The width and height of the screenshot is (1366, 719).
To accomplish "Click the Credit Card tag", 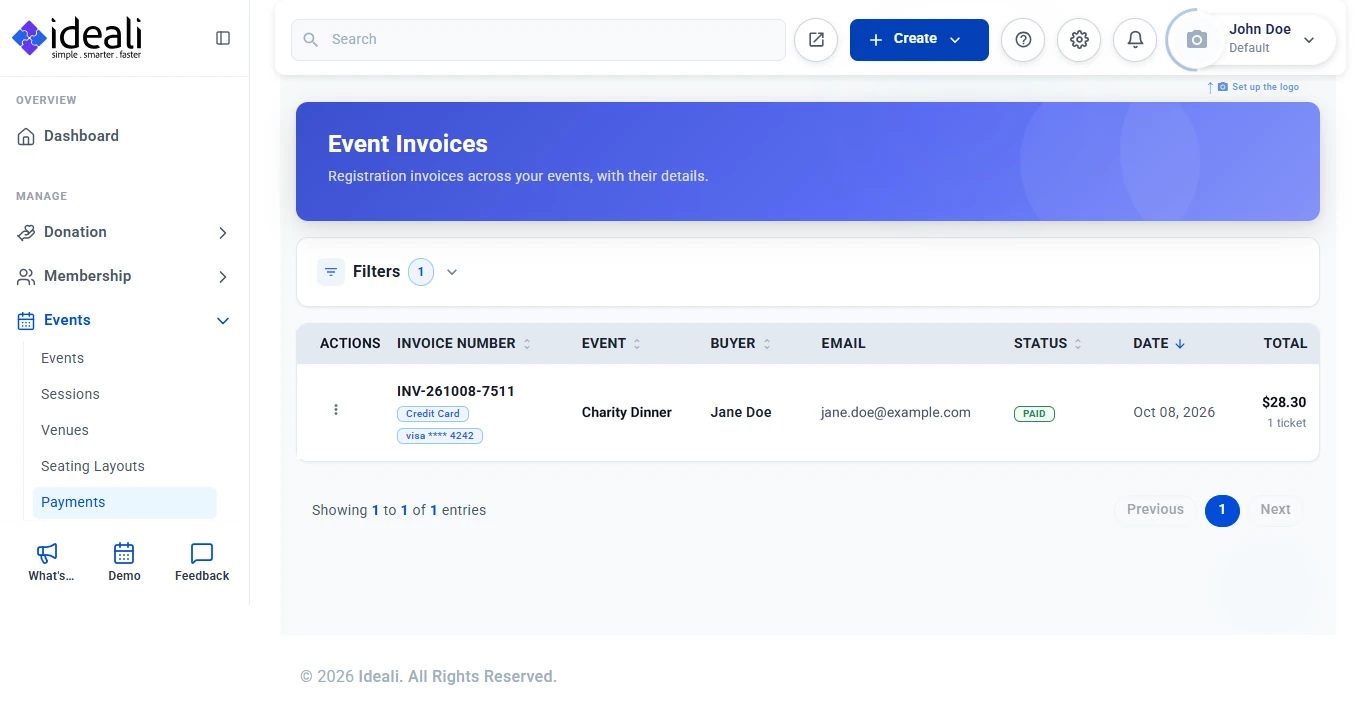I will 433,414.
